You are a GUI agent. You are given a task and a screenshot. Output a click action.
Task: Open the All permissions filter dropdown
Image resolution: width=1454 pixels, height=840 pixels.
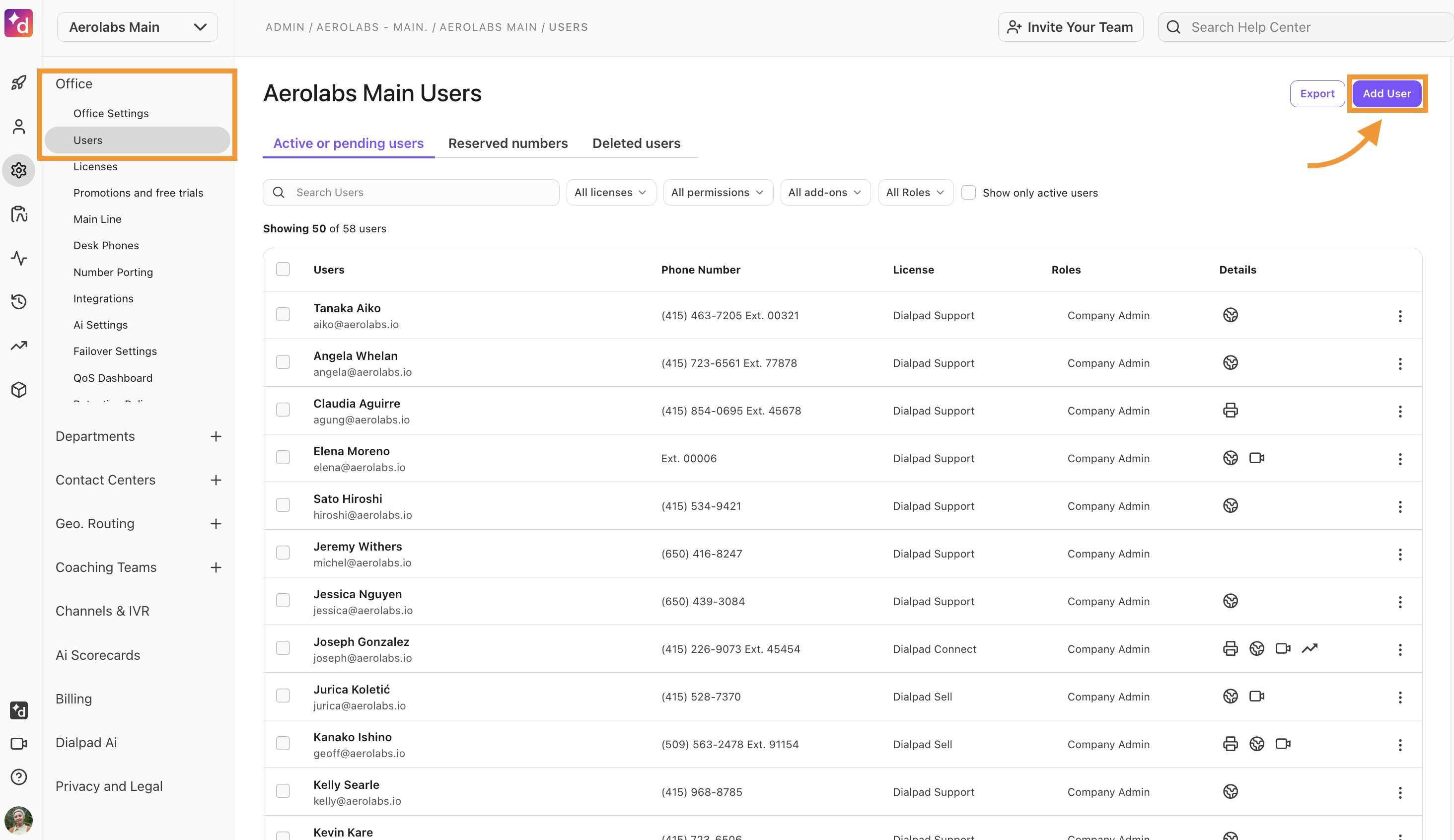[718, 193]
